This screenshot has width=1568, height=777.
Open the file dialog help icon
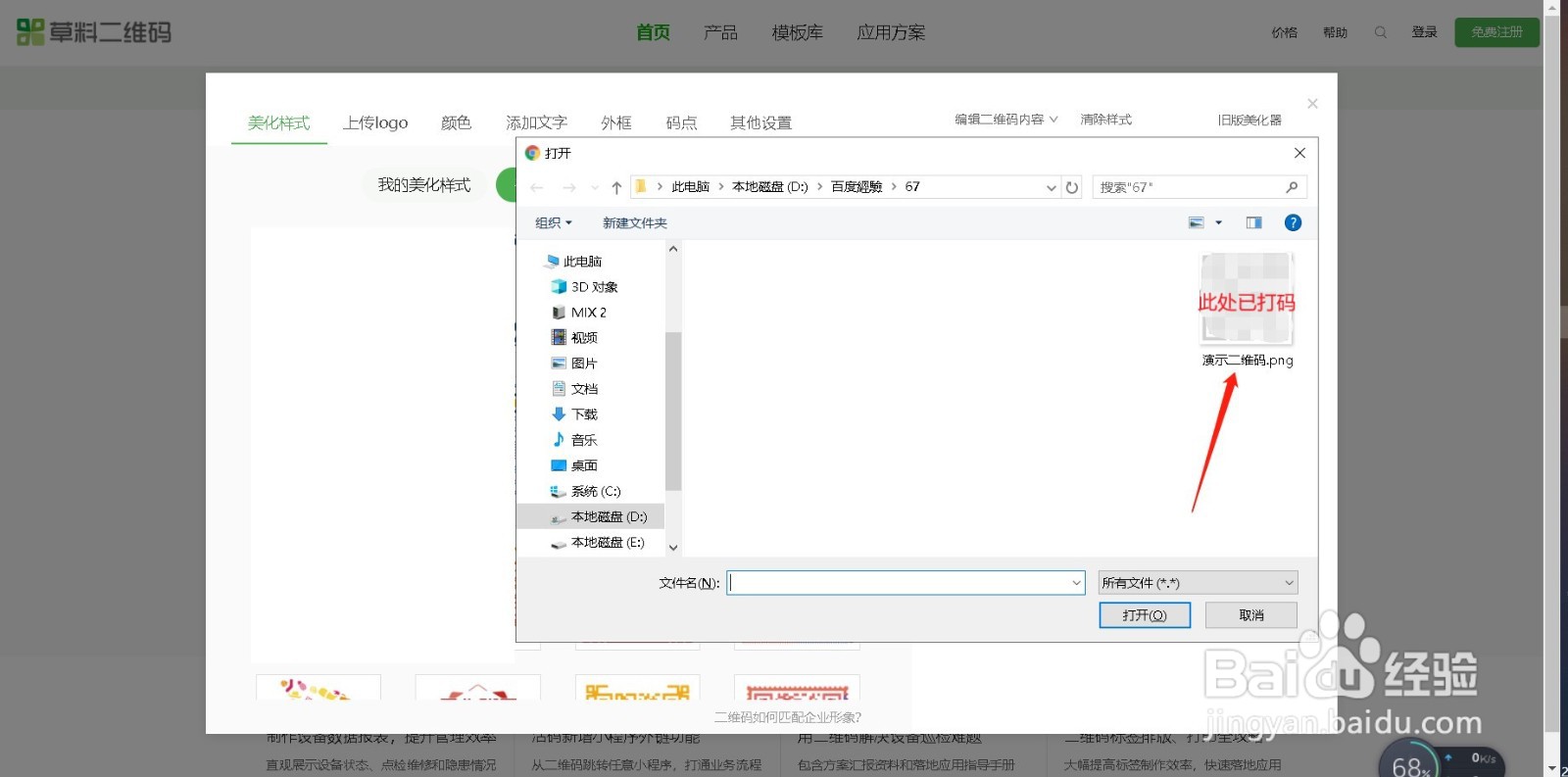point(1293,222)
